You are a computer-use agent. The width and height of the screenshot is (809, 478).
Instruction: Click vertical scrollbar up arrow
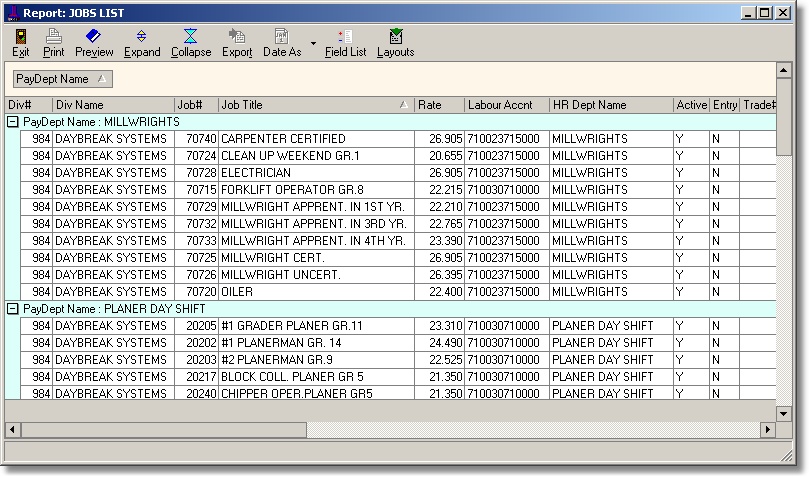(784, 70)
